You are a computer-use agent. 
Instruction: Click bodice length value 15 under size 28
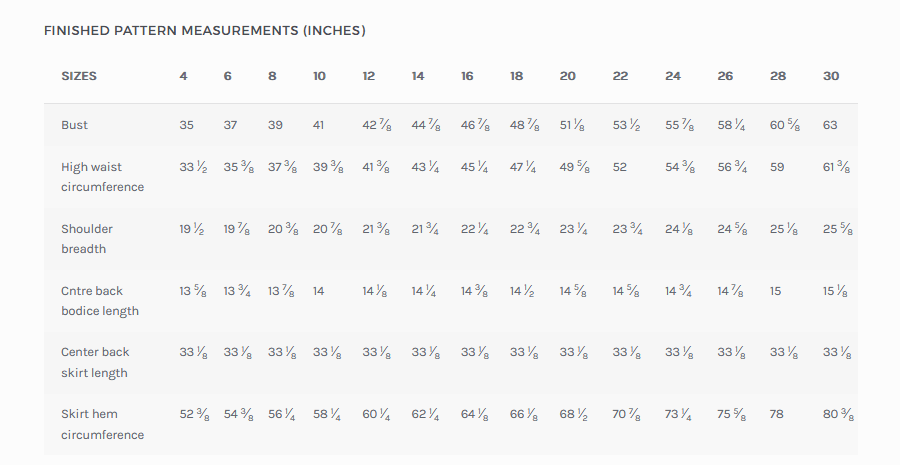(777, 291)
